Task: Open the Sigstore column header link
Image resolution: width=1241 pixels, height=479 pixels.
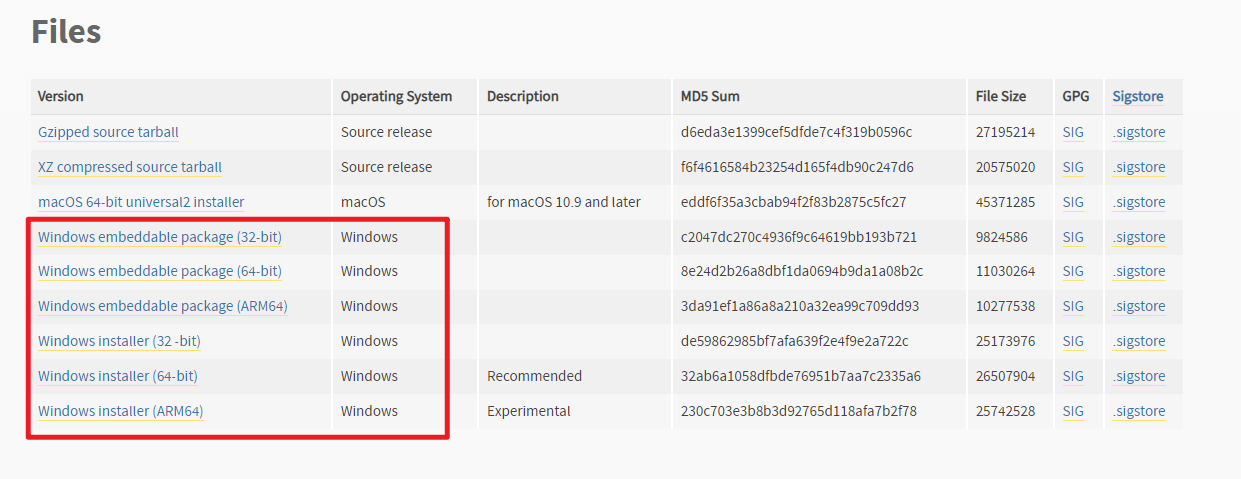Action: 1138,97
